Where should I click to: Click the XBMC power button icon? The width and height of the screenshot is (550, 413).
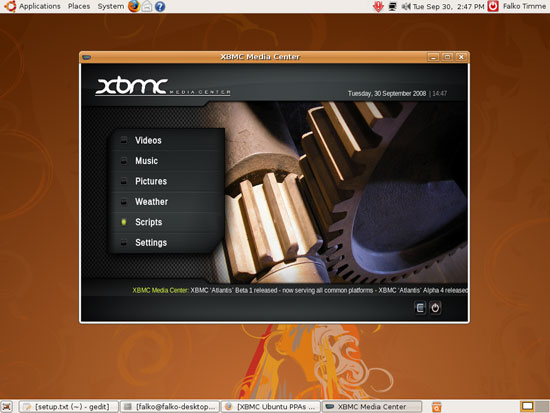(x=435, y=308)
